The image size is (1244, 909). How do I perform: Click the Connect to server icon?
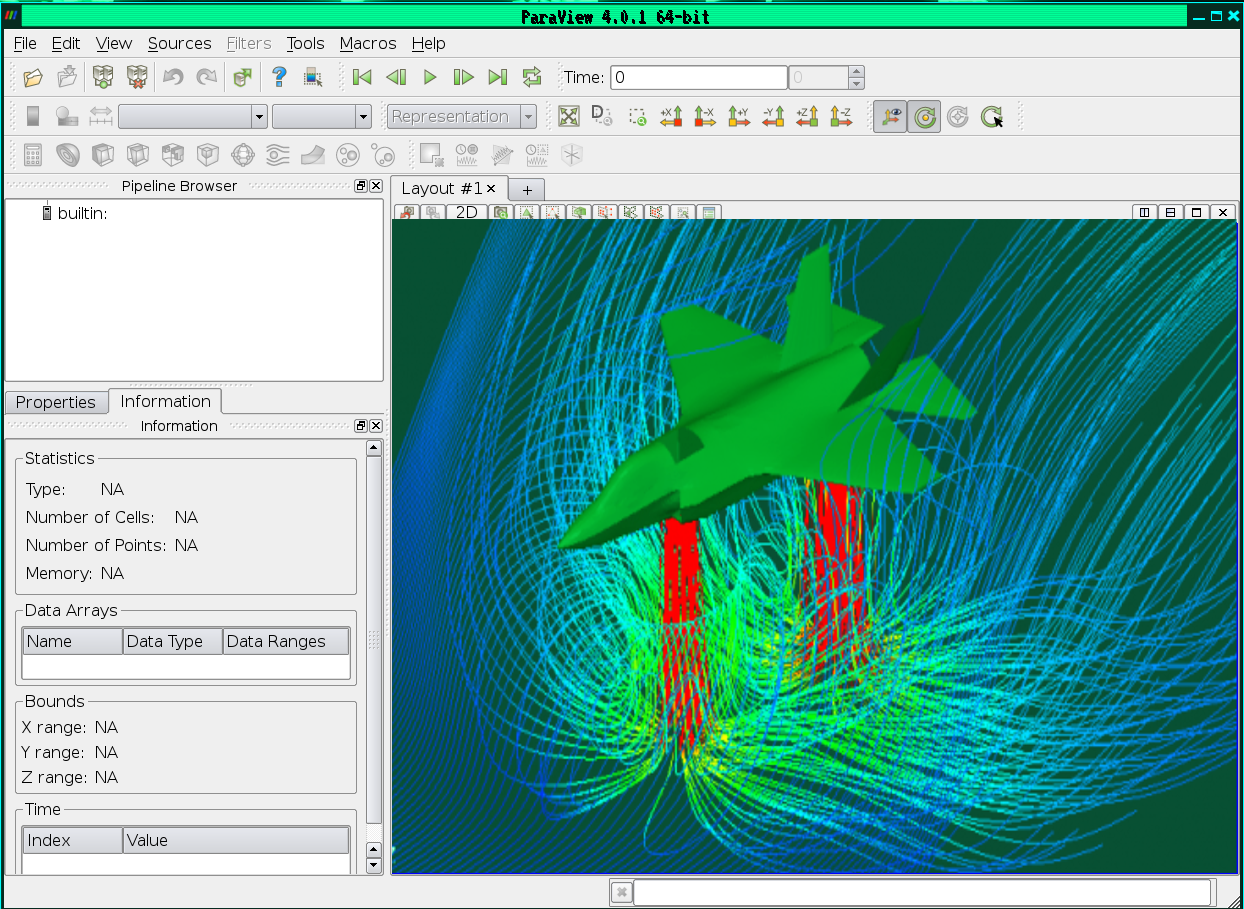(102, 77)
